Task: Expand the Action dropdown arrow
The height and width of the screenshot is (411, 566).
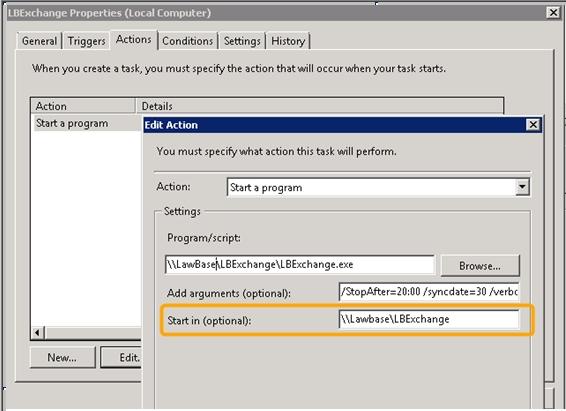Action: point(522,187)
